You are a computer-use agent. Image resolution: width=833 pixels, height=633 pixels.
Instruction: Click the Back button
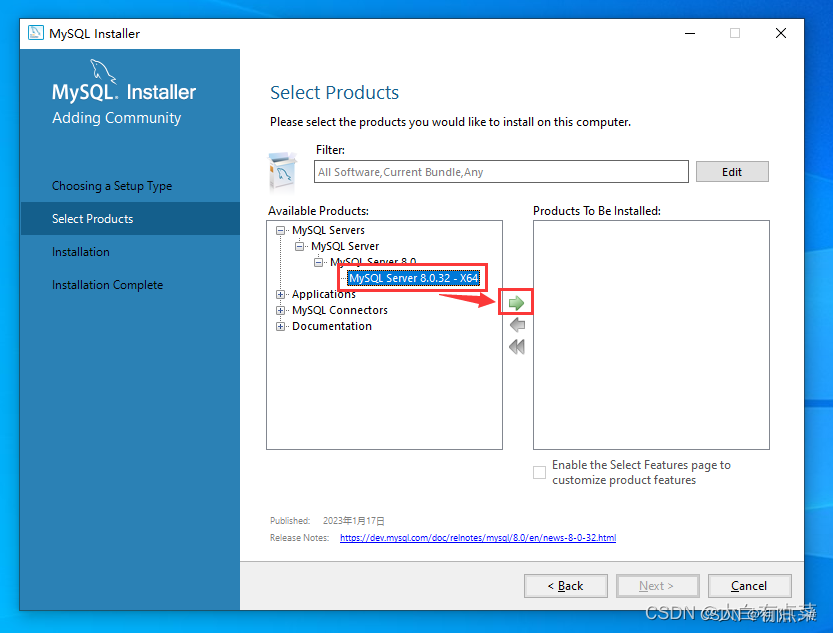[x=566, y=586]
